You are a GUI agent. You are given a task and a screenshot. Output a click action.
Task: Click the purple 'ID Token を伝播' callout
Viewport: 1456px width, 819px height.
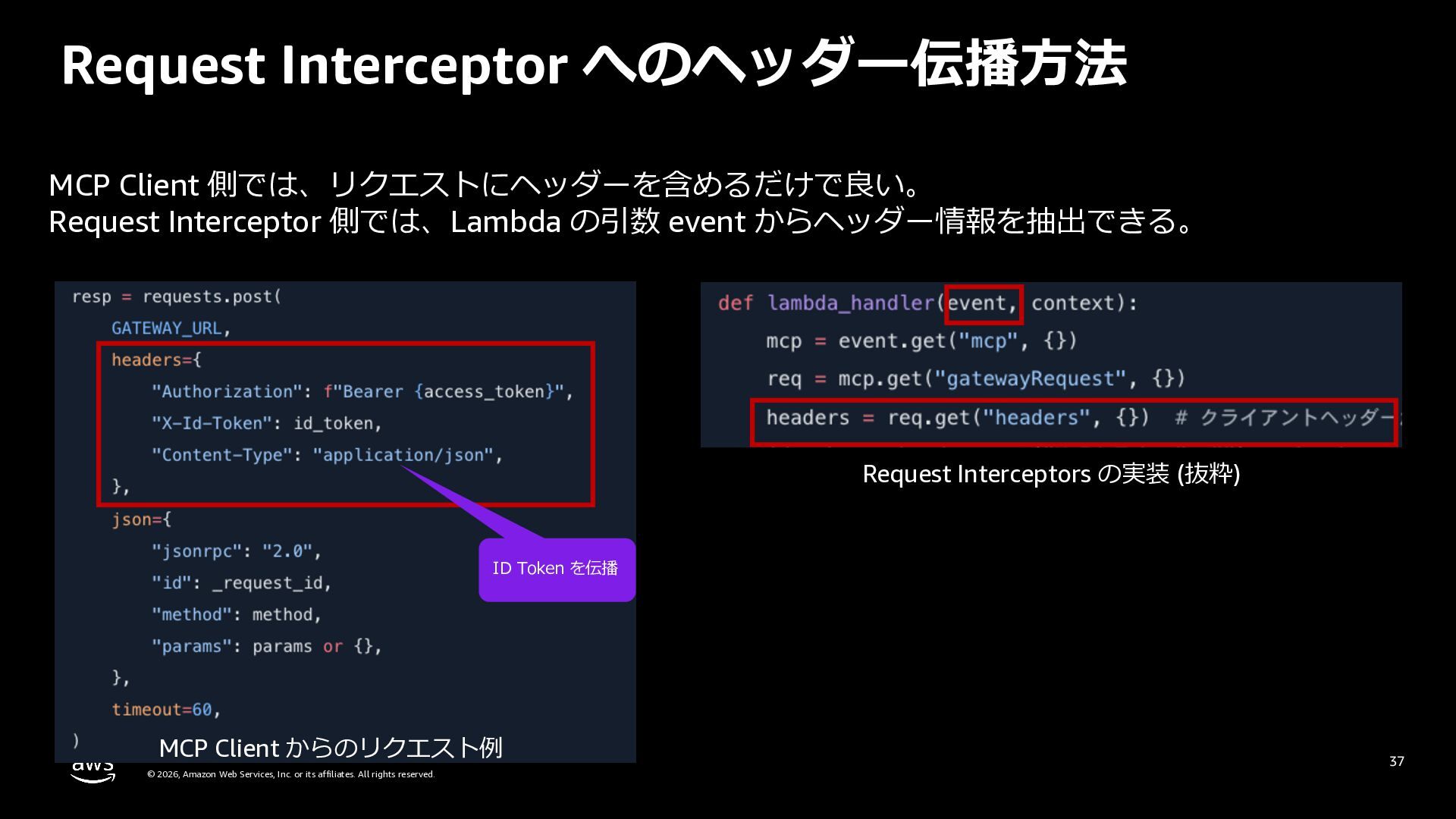pyautogui.click(x=556, y=569)
